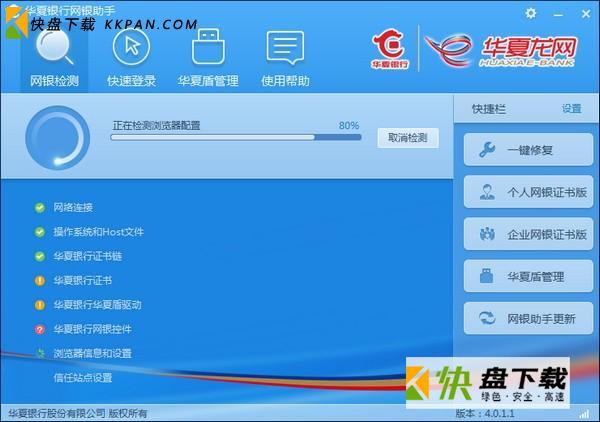Select 操作系统和Host文件 check item
Screen dimensions: 600x422
pos(99,232)
